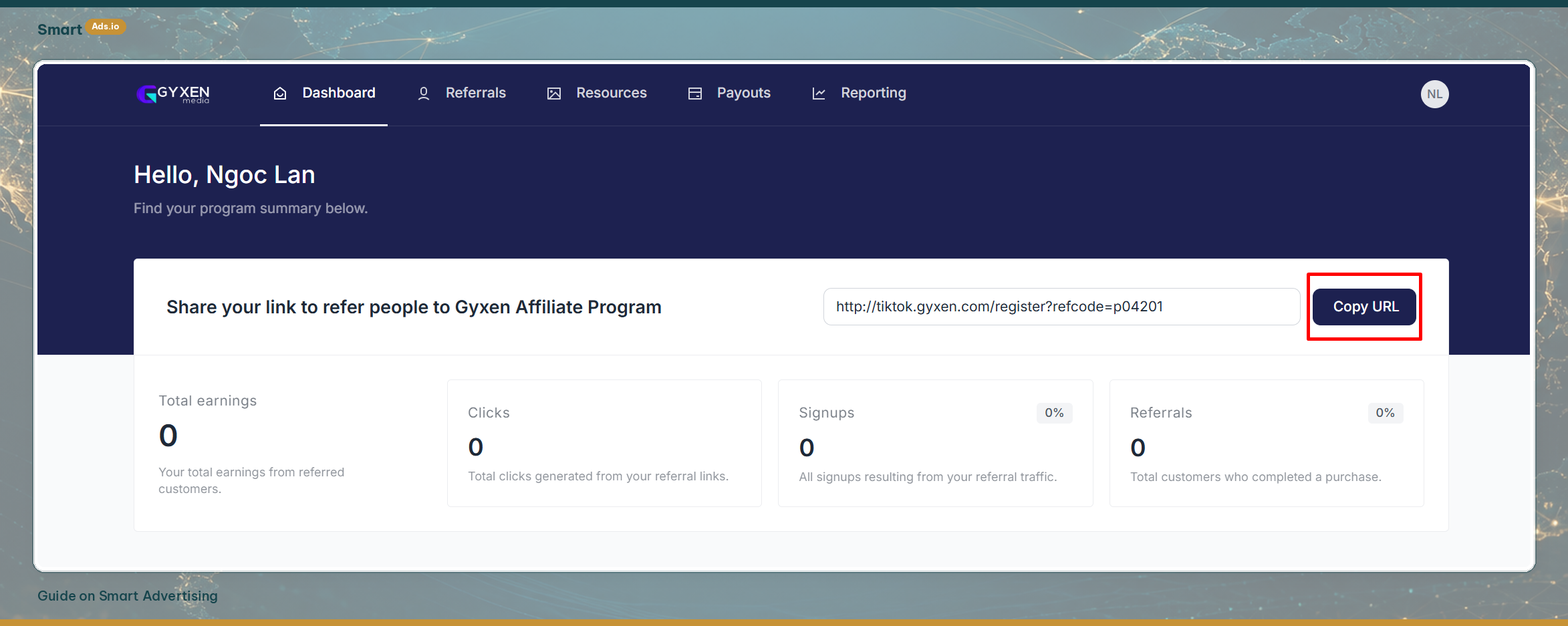
Task: Open the Payouts tab
Action: tap(729, 94)
